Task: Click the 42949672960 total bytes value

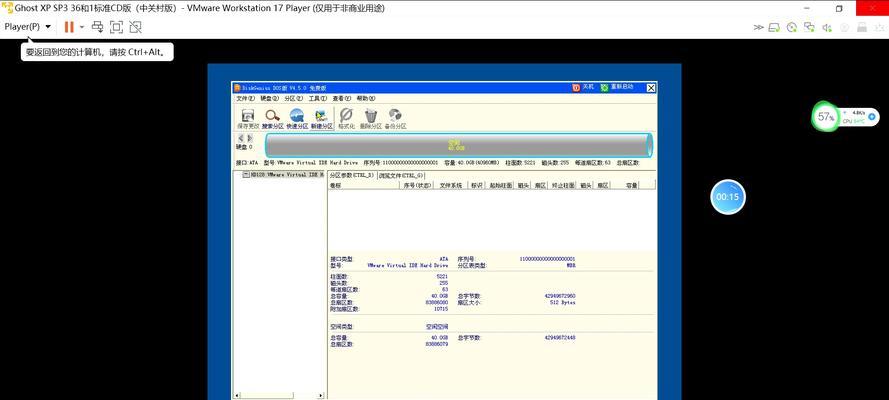Action: [x=560, y=296]
